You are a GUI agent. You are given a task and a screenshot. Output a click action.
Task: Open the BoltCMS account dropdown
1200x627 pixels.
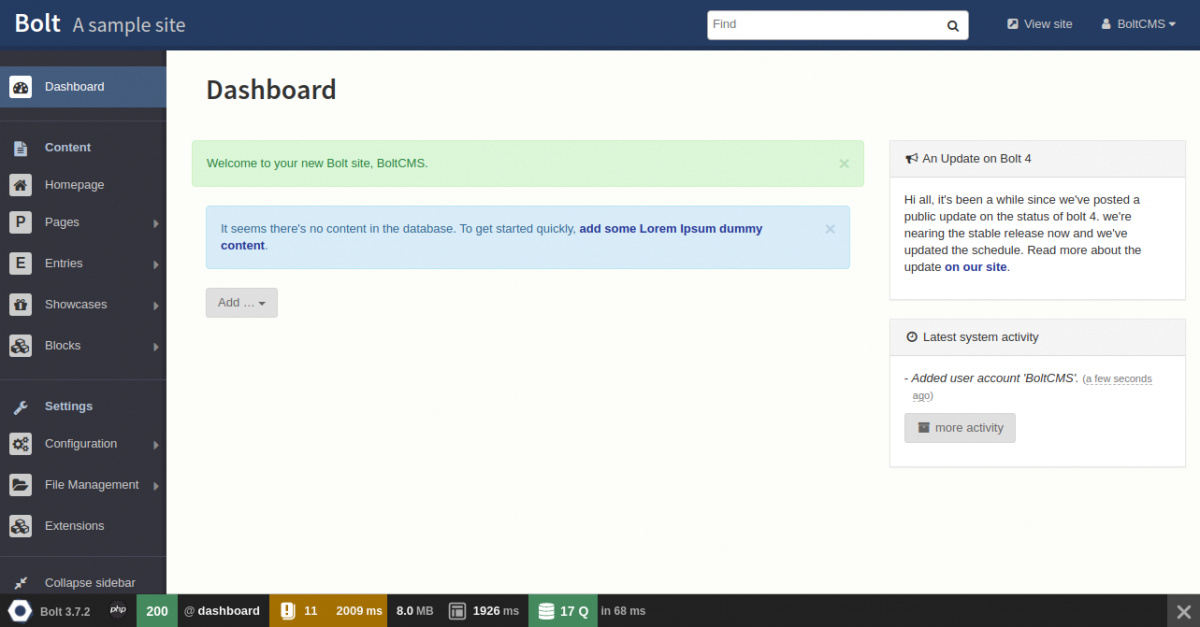[x=1137, y=23]
